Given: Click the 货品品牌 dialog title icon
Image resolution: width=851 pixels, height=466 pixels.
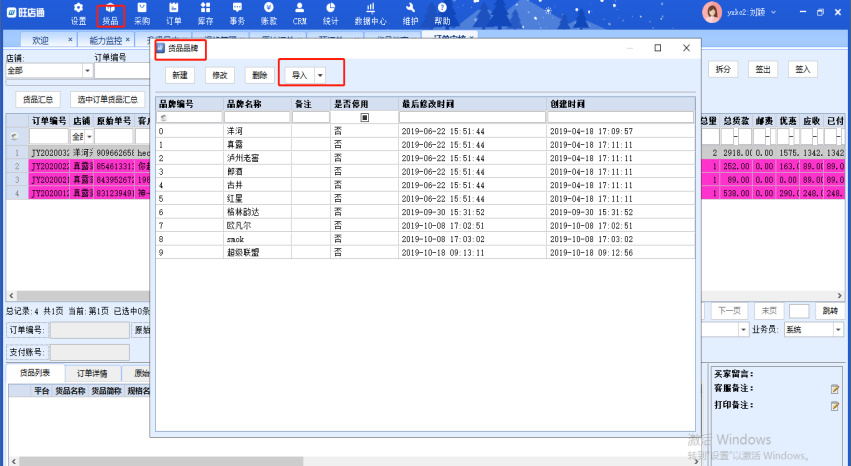Looking at the screenshot, I should click(x=161, y=48).
